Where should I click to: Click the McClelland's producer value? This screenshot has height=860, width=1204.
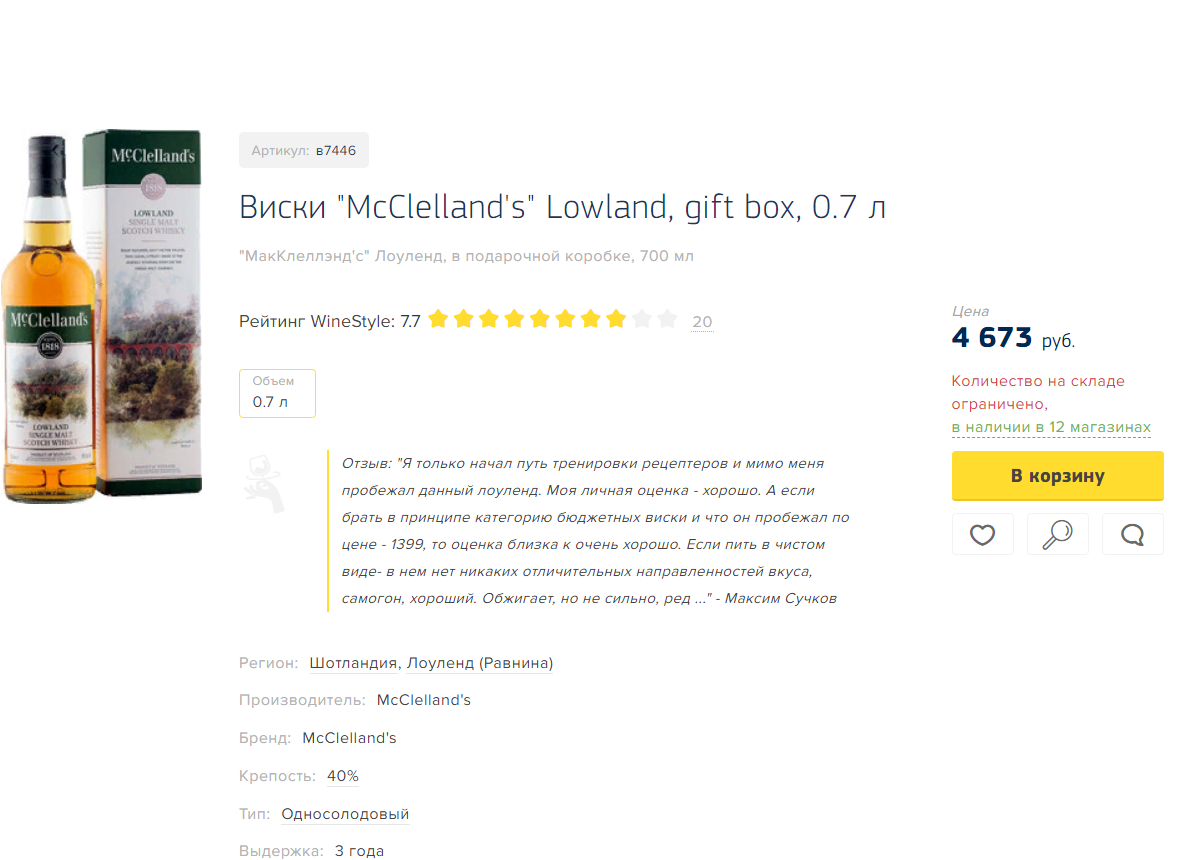pyautogui.click(x=424, y=700)
